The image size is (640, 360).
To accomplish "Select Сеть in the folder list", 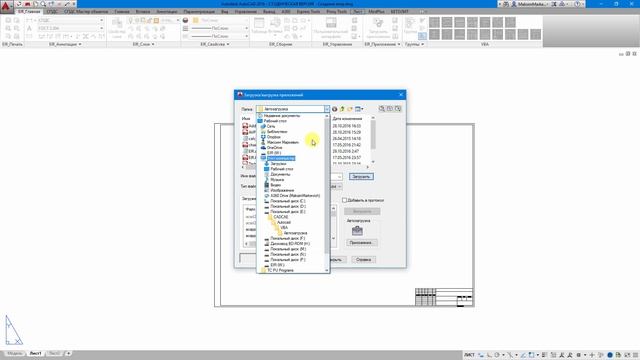I will coord(271,127).
